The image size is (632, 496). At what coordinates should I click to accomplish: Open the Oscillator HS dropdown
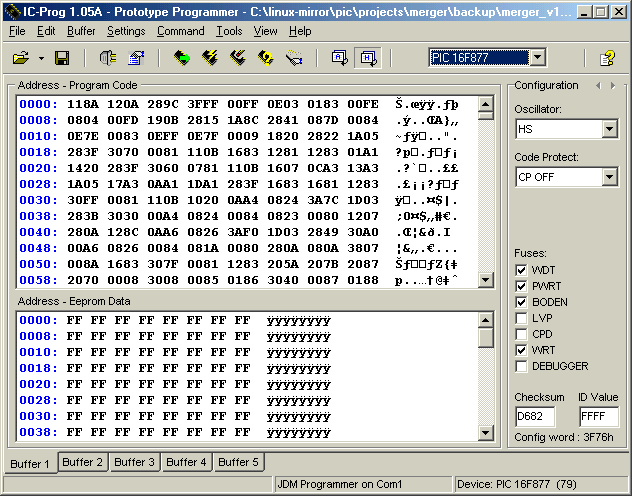610,129
